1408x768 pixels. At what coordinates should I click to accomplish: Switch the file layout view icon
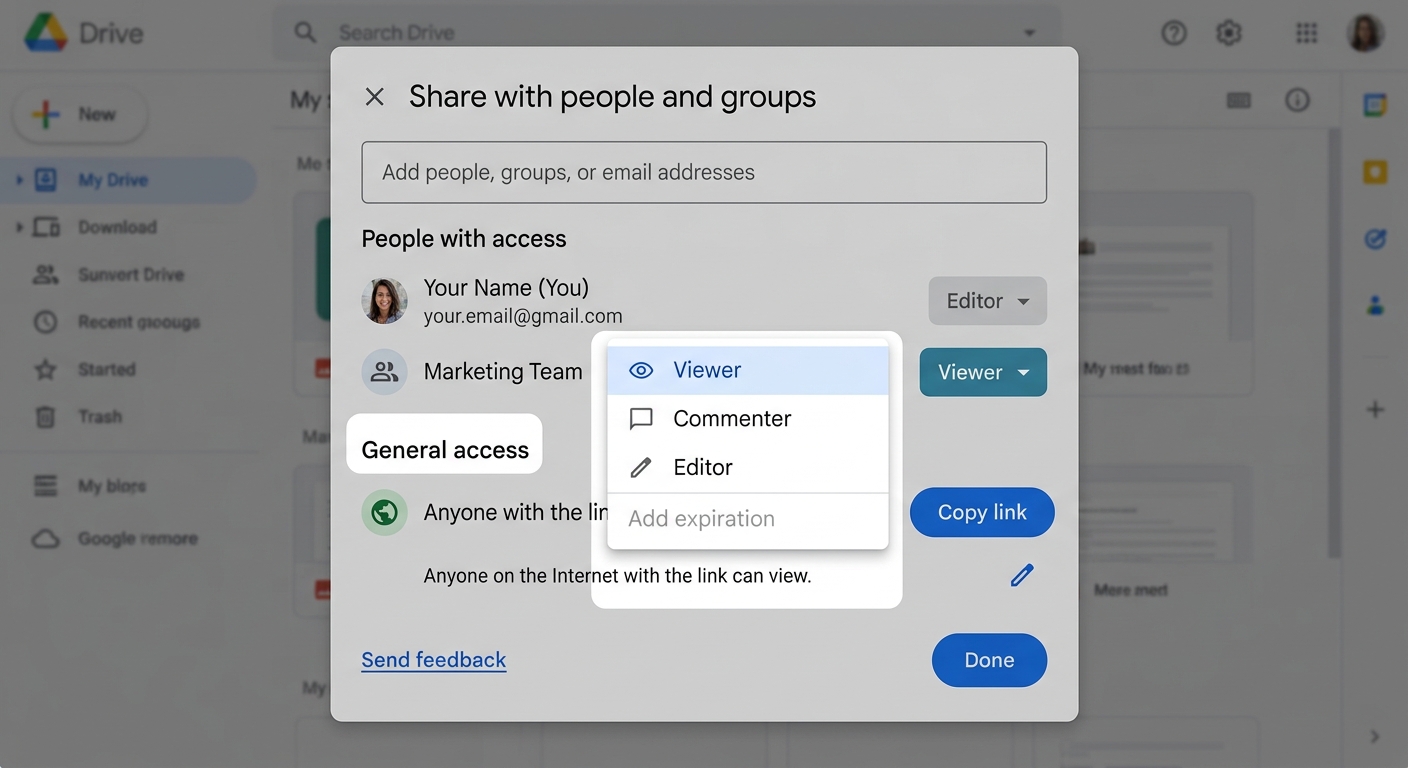[x=1239, y=100]
